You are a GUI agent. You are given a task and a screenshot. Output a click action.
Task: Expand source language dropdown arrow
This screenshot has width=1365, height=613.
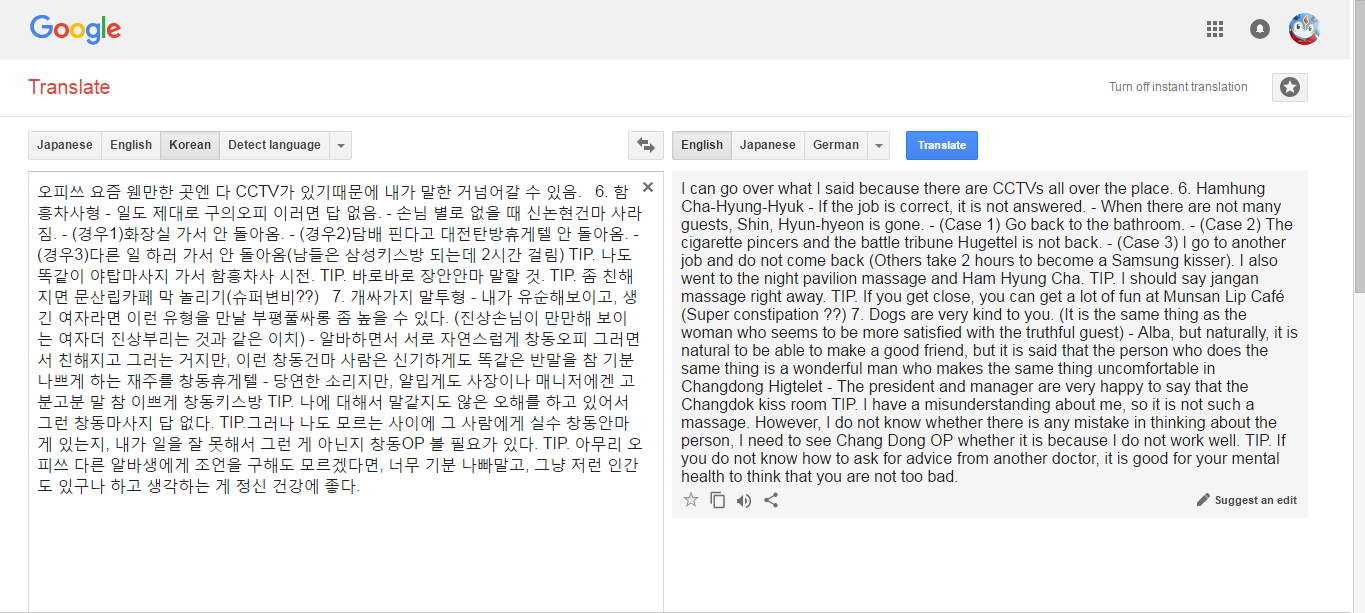click(x=341, y=145)
